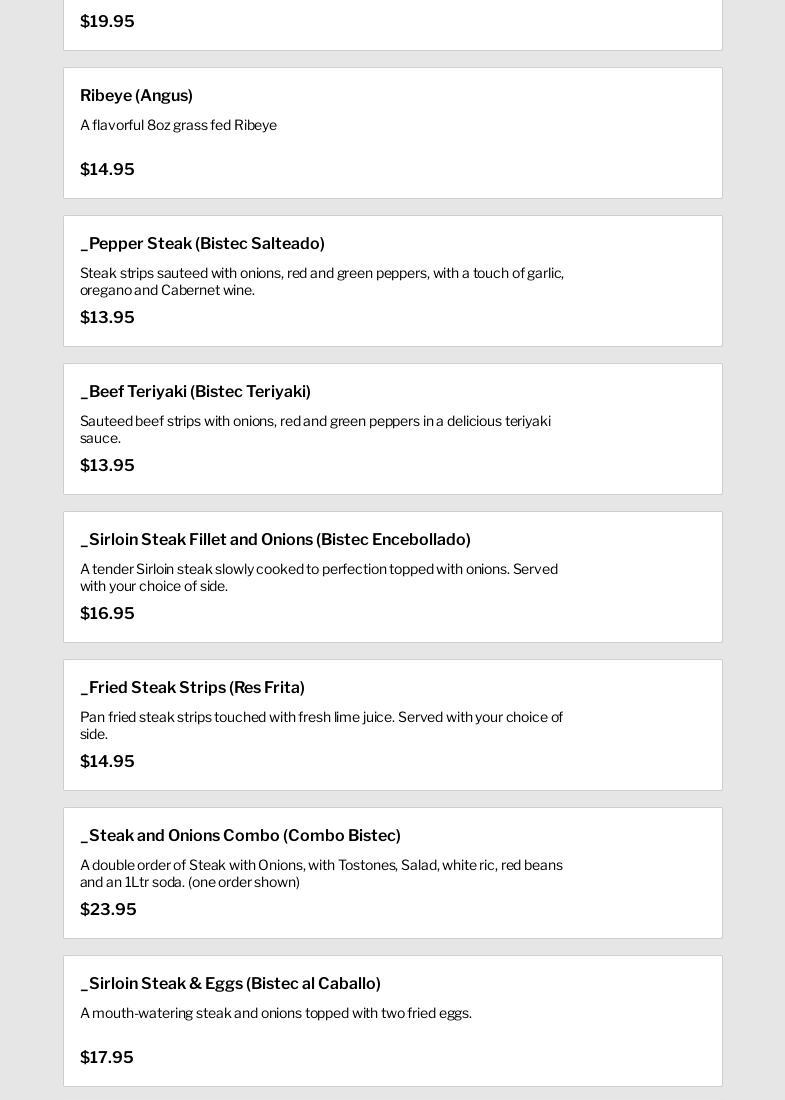Choose the Fried Steak Strips (Res Frita) title

tap(192, 688)
